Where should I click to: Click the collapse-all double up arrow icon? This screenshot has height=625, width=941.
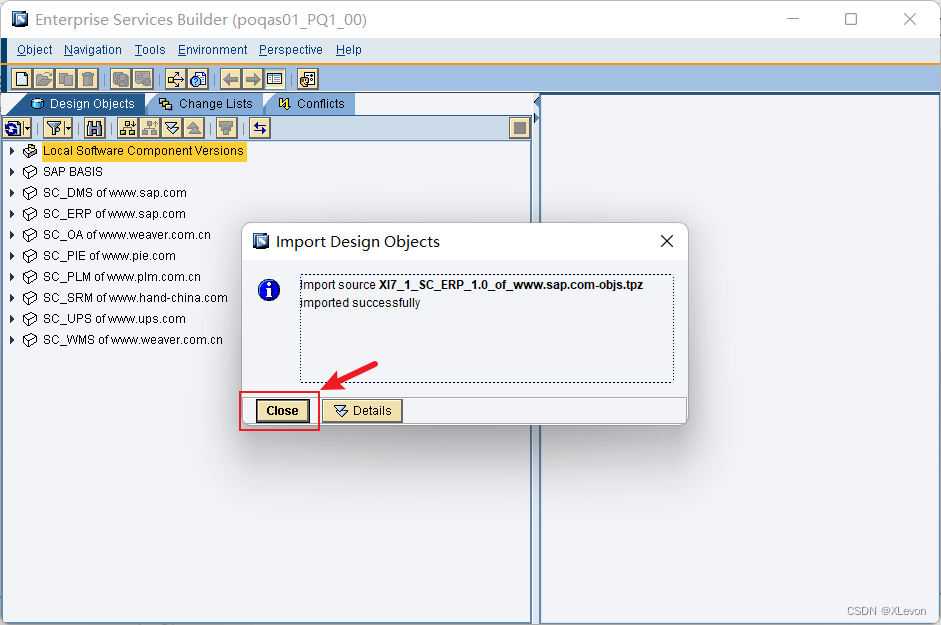click(x=194, y=128)
